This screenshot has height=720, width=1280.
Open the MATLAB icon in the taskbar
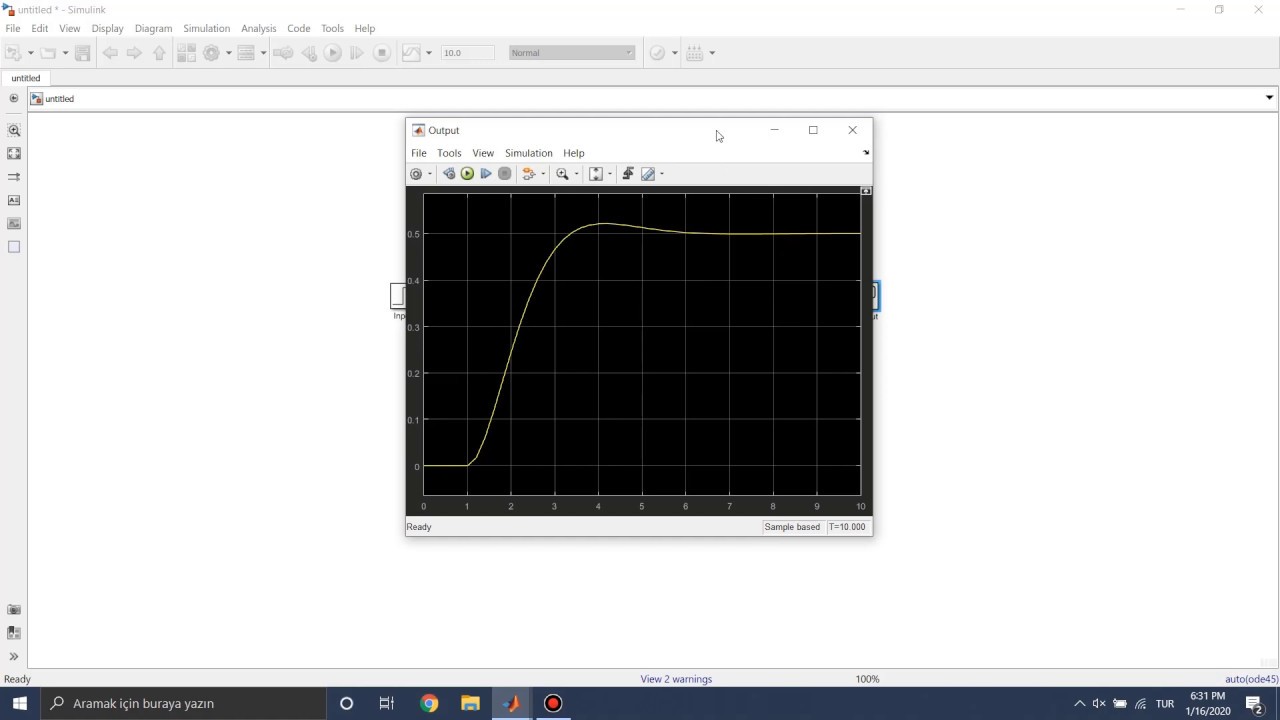coord(512,704)
